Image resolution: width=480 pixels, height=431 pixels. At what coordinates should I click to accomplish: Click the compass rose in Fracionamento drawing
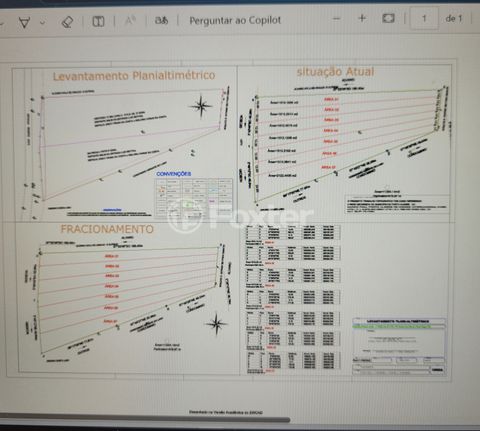point(216,324)
